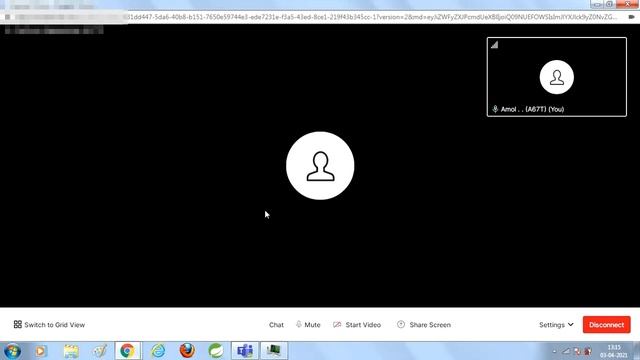Click network icon in system tray
The image size is (640, 360).
tap(566, 351)
